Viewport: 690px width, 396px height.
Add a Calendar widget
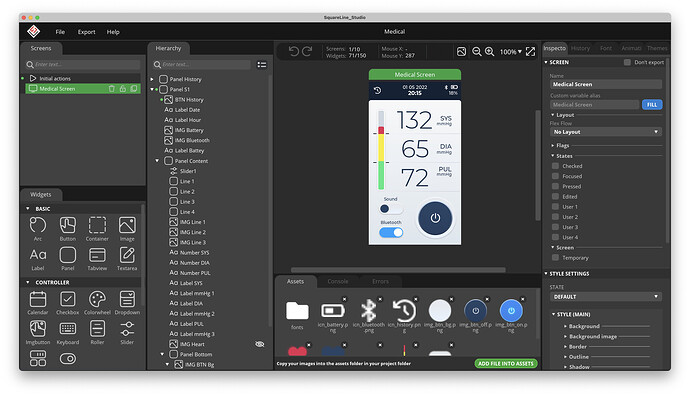[38, 299]
